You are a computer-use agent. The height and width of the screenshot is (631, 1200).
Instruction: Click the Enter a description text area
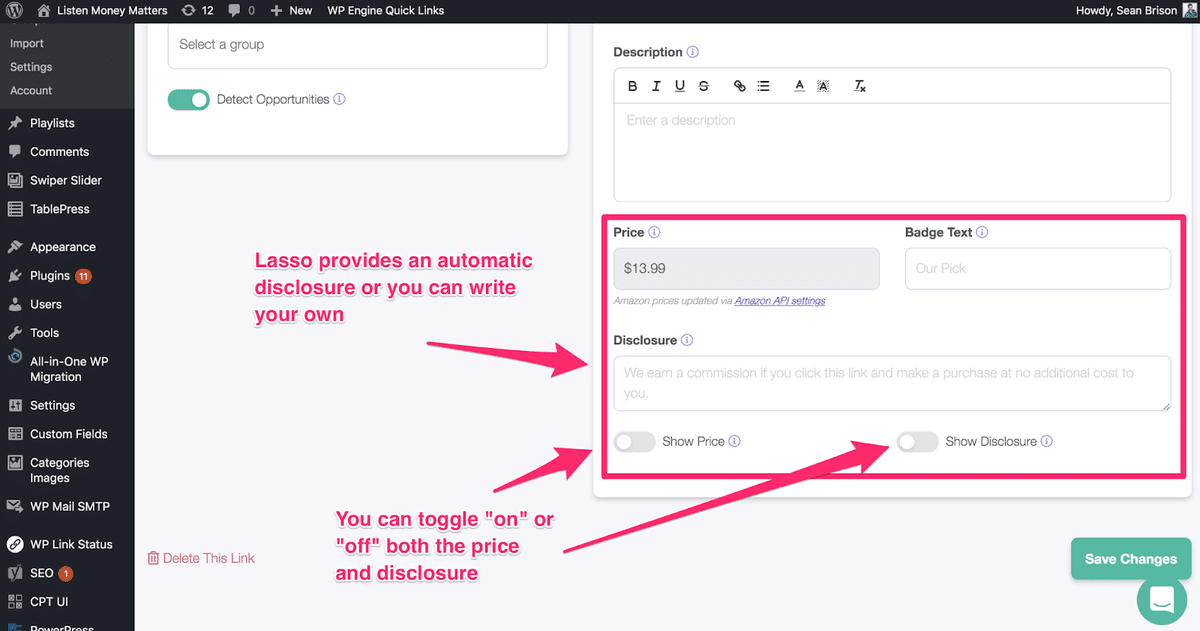click(x=892, y=152)
